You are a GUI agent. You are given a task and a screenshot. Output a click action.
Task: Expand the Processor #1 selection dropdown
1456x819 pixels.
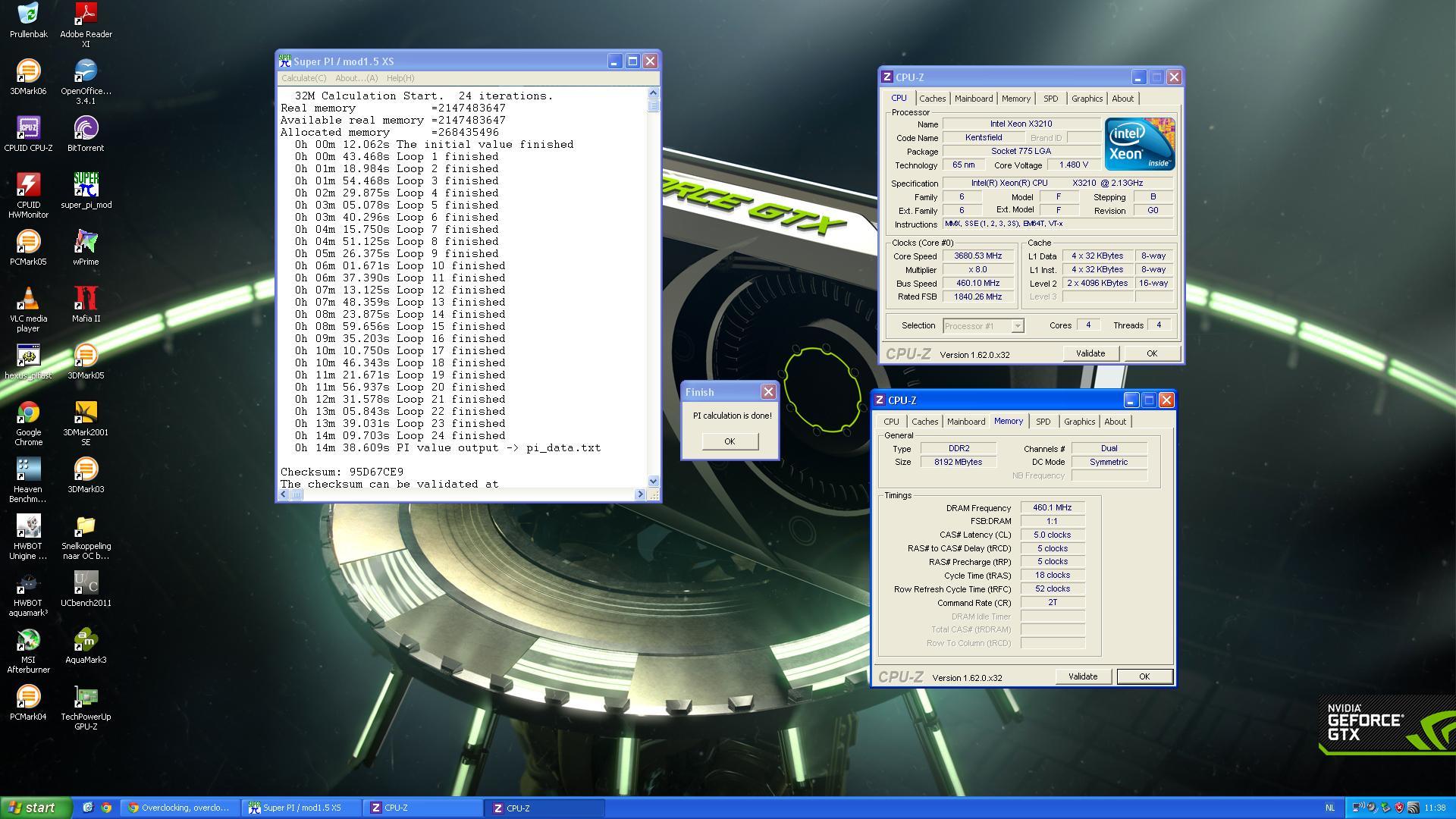click(1018, 326)
